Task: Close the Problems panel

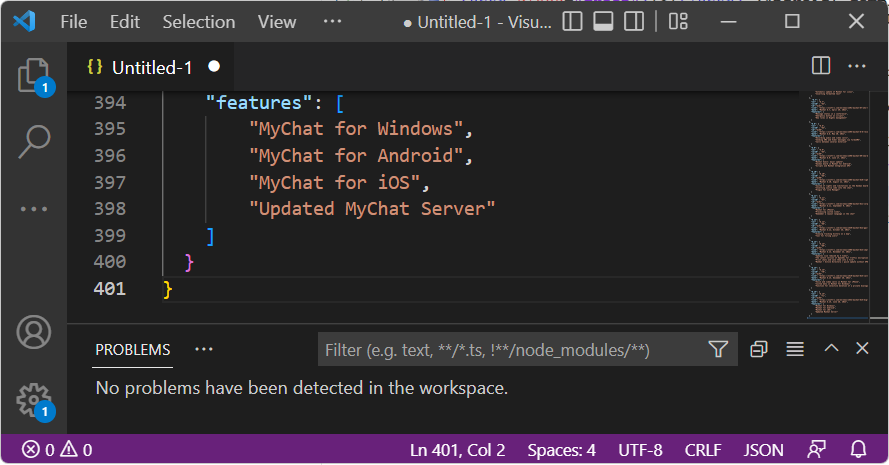Action: 862,348
